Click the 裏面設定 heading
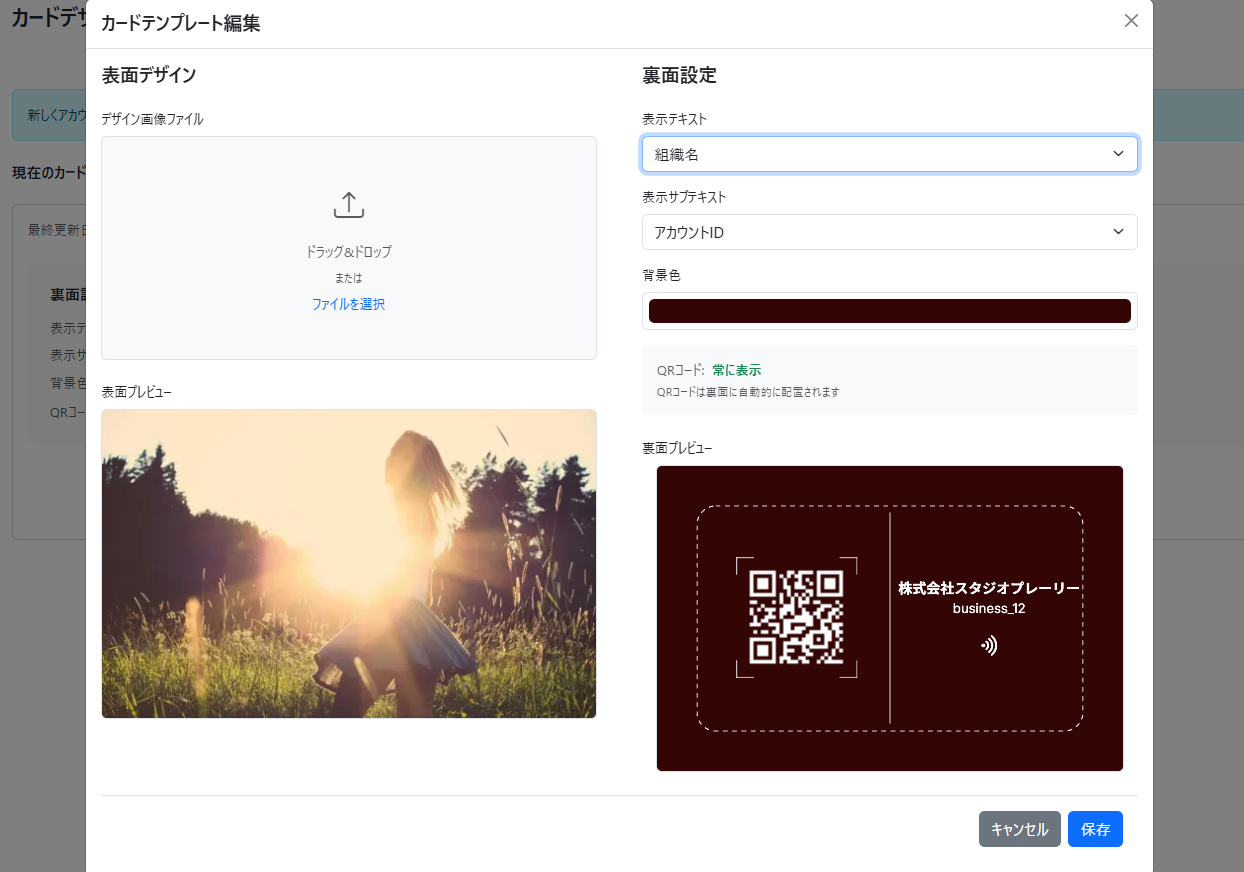The height and width of the screenshot is (872, 1244). coord(679,75)
